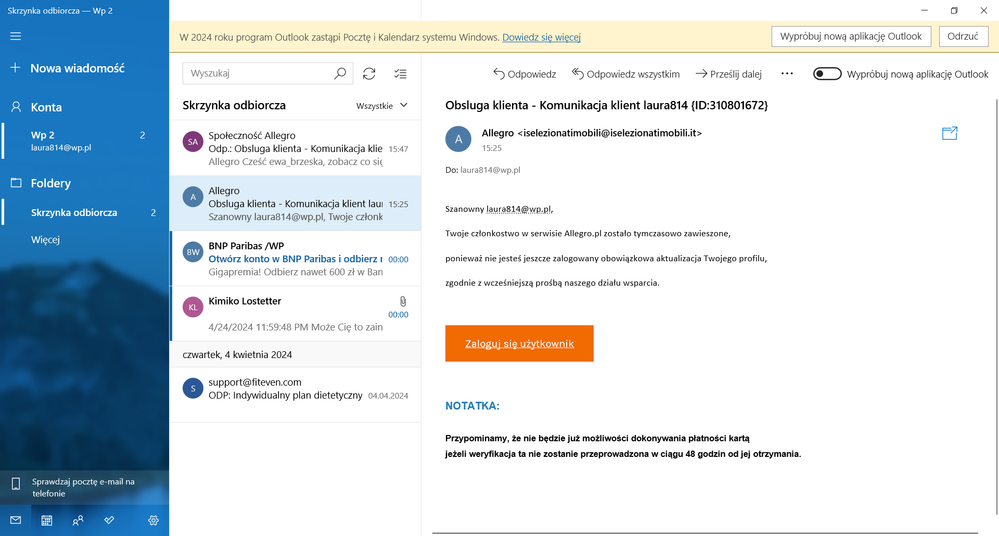
Task: Open the Foldery section
Action: (50, 184)
